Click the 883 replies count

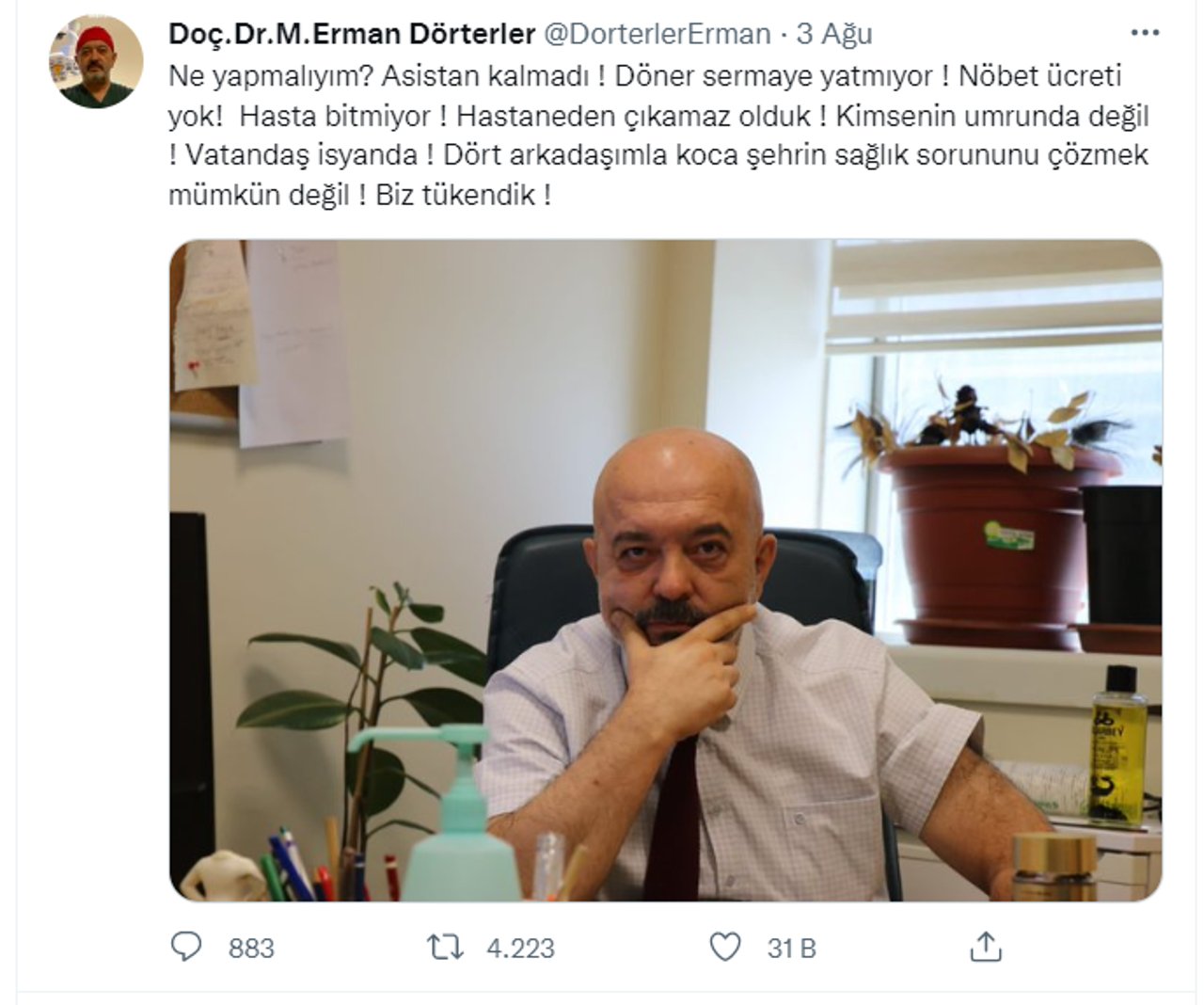click(251, 948)
